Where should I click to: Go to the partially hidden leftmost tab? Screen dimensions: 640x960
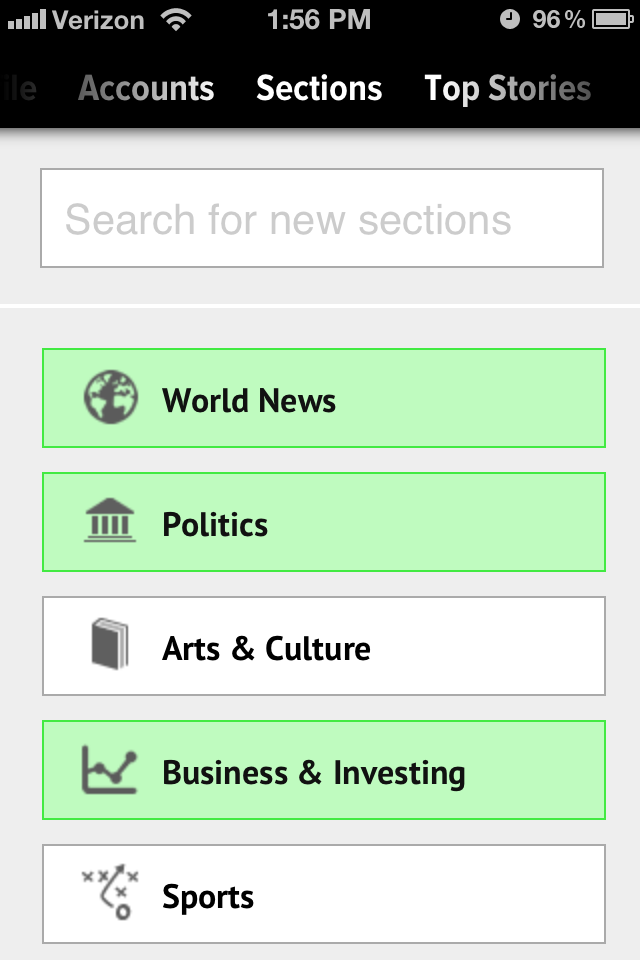[18, 88]
